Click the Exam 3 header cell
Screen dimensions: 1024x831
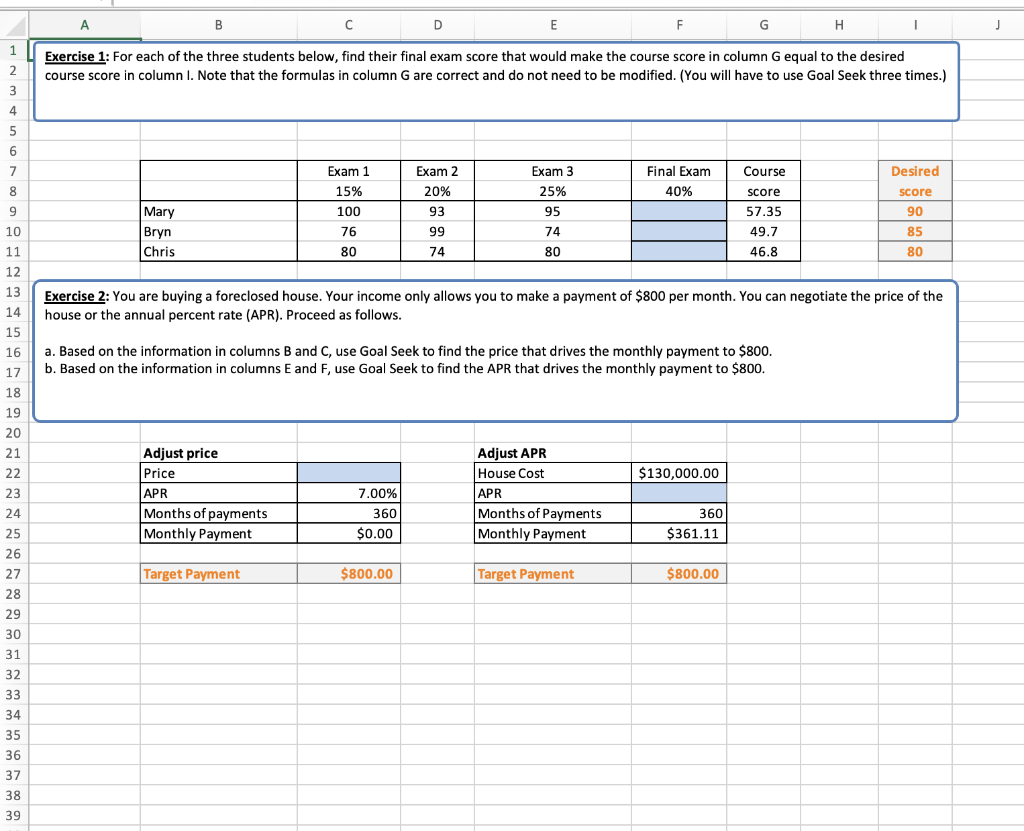pos(552,171)
